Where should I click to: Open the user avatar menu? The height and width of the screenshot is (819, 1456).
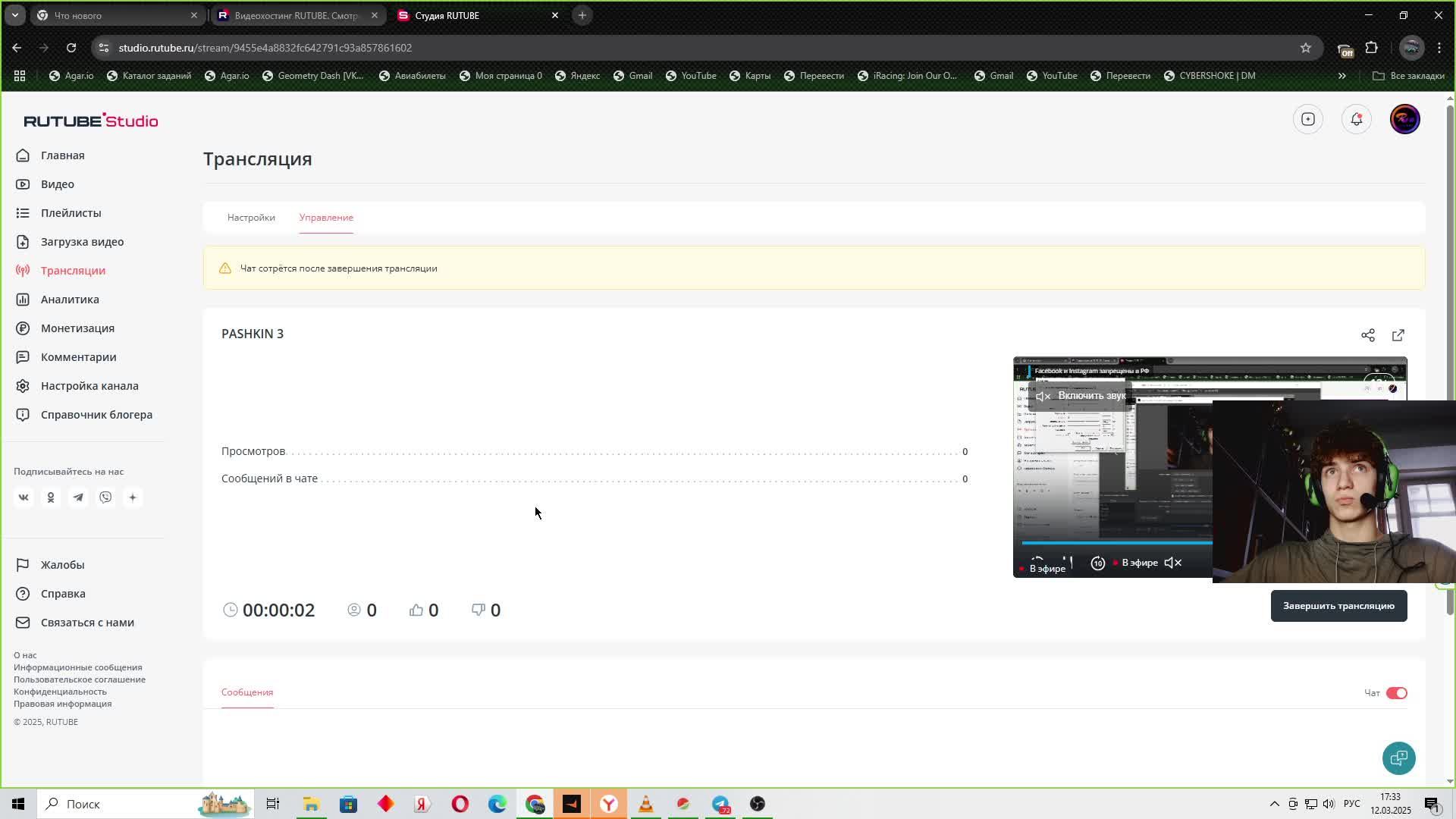tap(1404, 119)
